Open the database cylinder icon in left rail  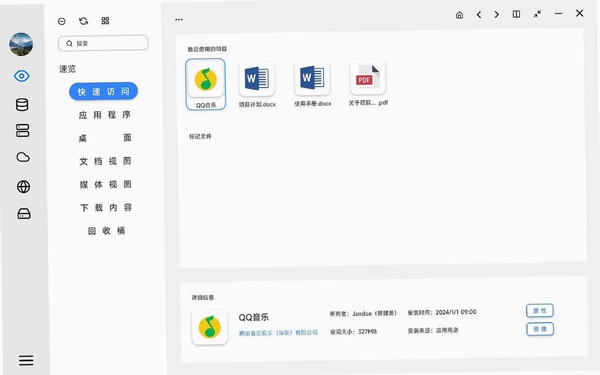pos(22,104)
